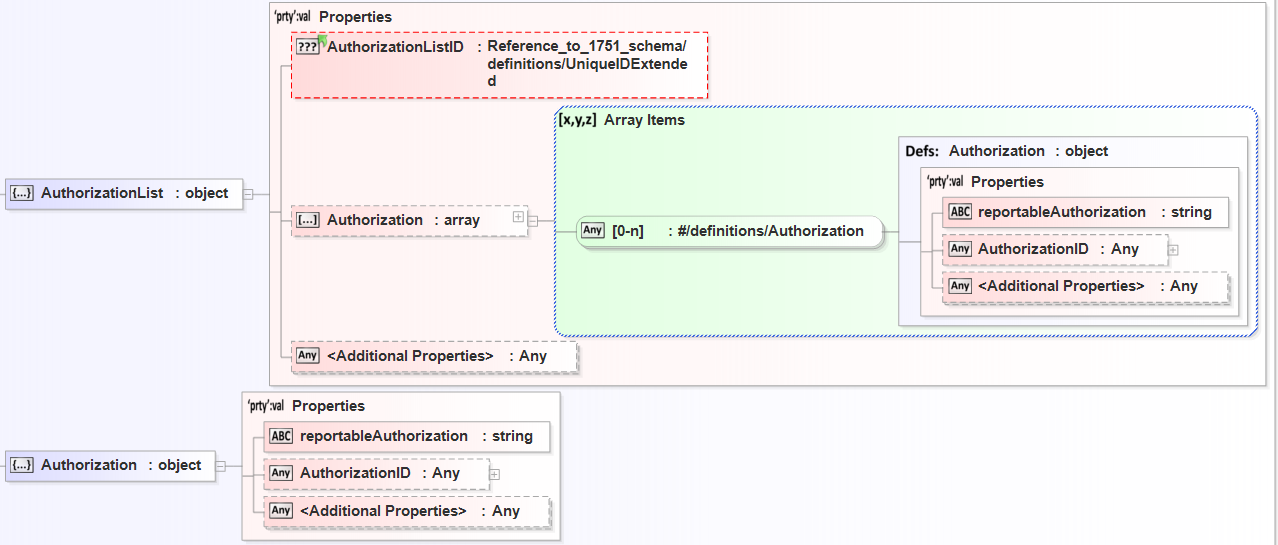
Task: Click the object icon of bottom Authorization node
Action: 22,465
